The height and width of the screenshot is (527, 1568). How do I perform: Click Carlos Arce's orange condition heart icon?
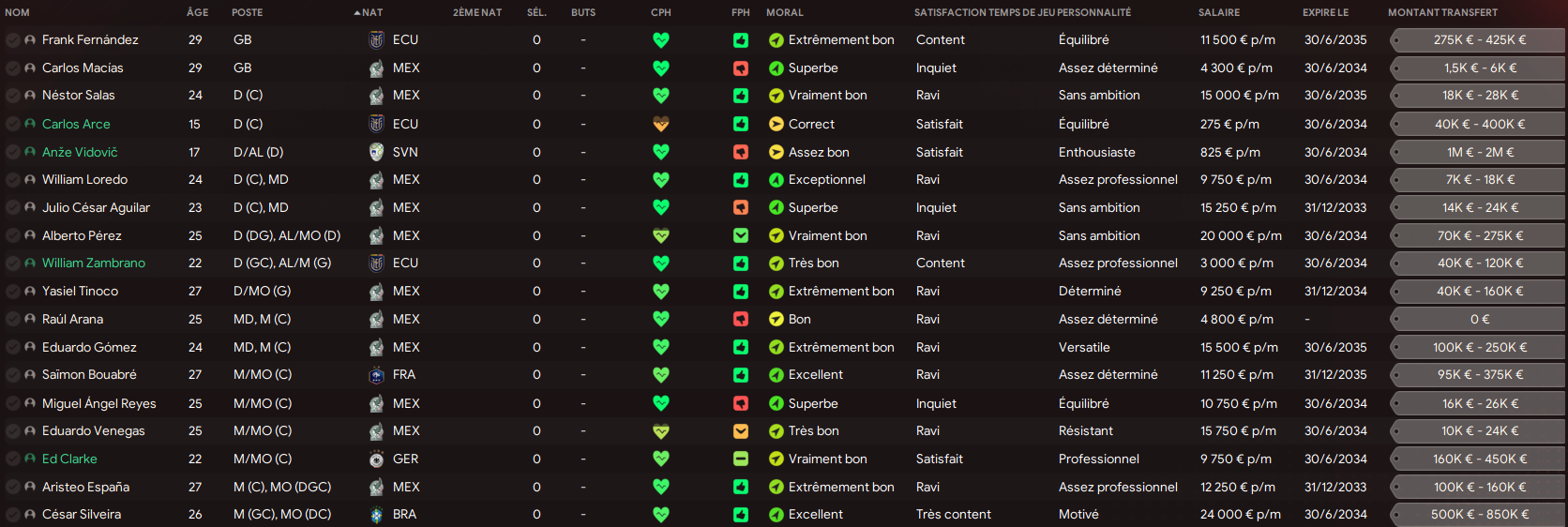tap(661, 124)
